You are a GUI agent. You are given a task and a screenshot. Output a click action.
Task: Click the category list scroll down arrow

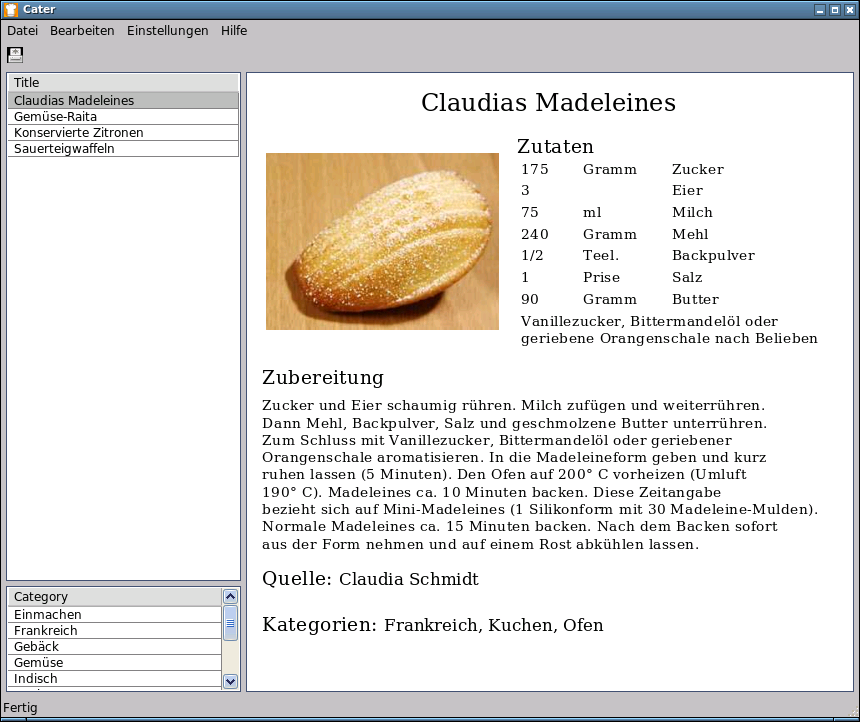230,681
